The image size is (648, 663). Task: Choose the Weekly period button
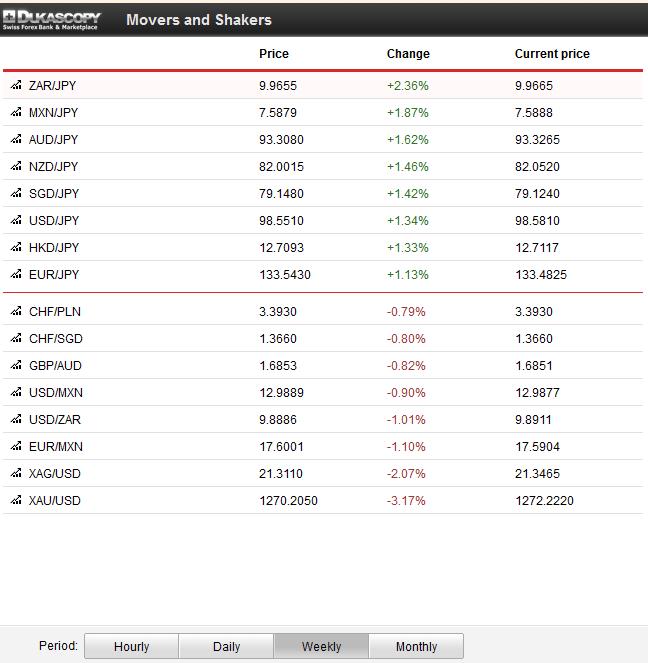pos(322,647)
